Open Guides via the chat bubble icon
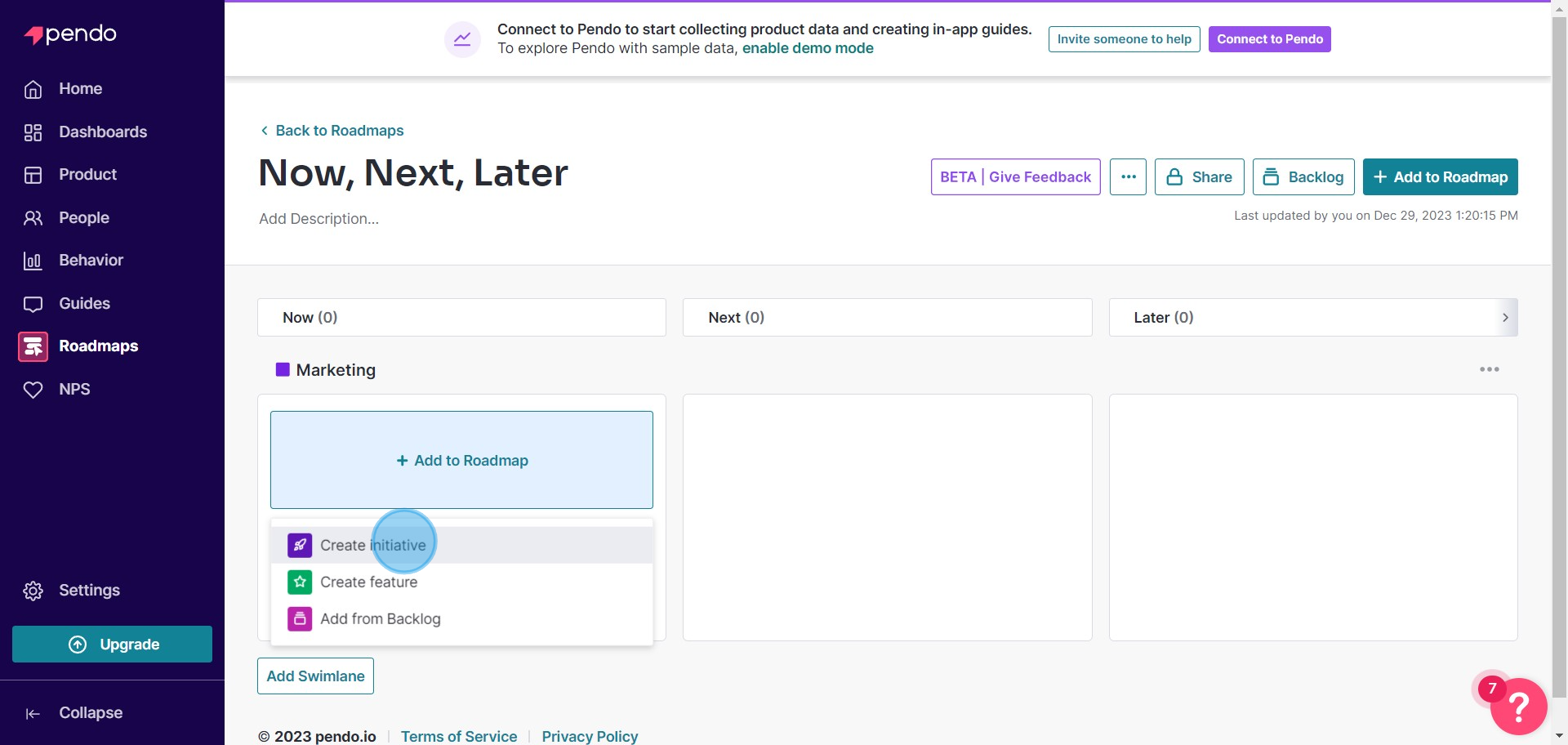The image size is (1568, 745). pos(33,304)
